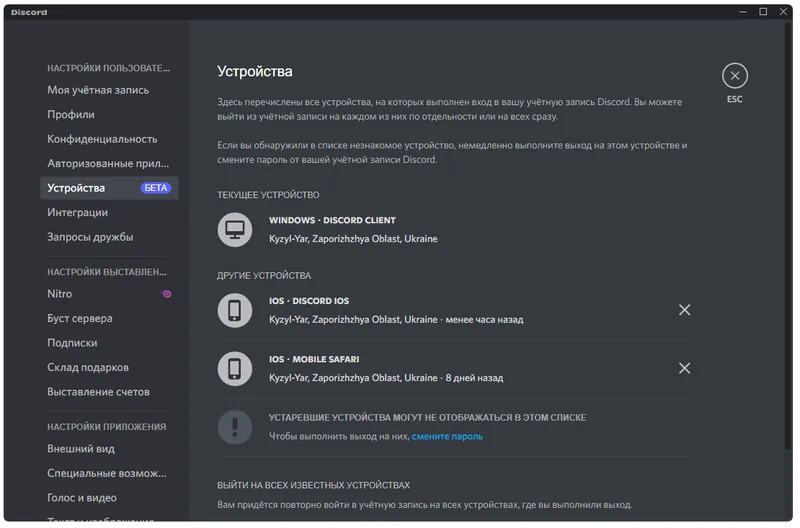
Task: Remove the iOS Mobile Safari device session
Action: coord(684,368)
